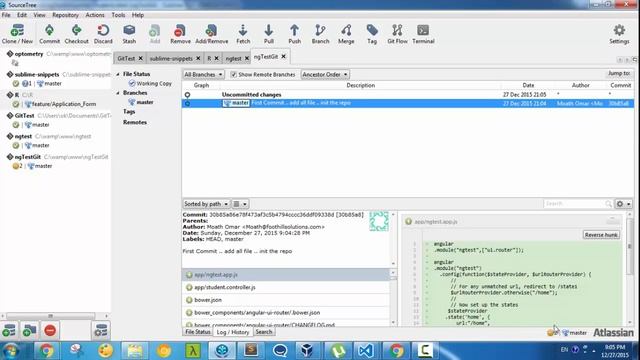Click the Jump to: button

[x=619, y=73]
